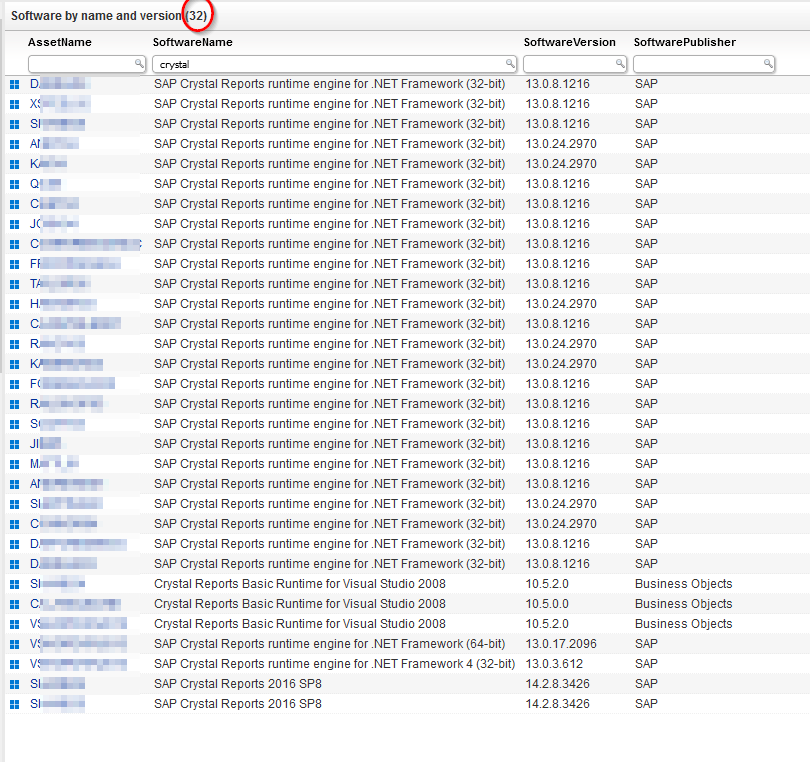810x762 pixels.
Task: Click the Windows icon on the 64-bit .NET Framework row
Action: click(x=14, y=644)
